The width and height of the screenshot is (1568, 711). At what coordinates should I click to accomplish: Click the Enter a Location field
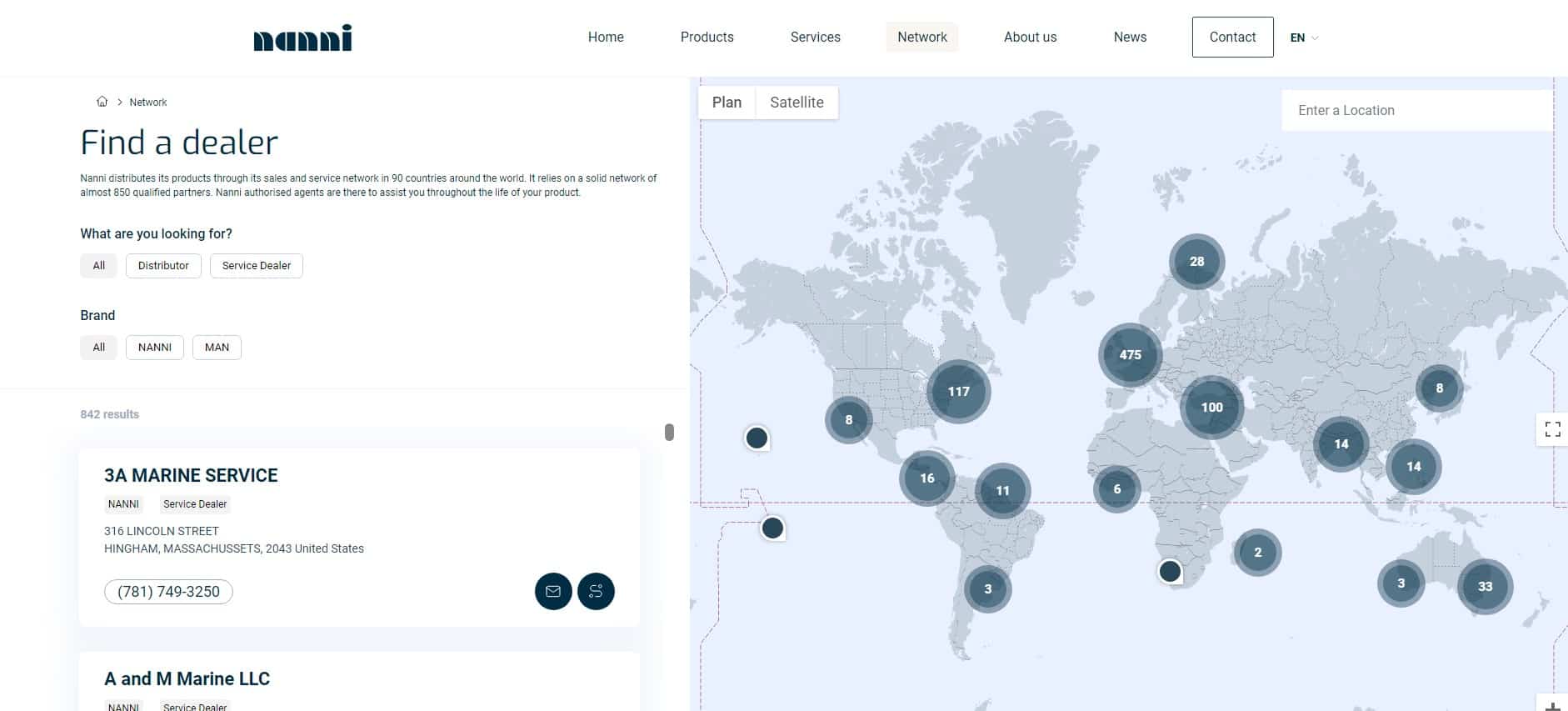(1416, 110)
